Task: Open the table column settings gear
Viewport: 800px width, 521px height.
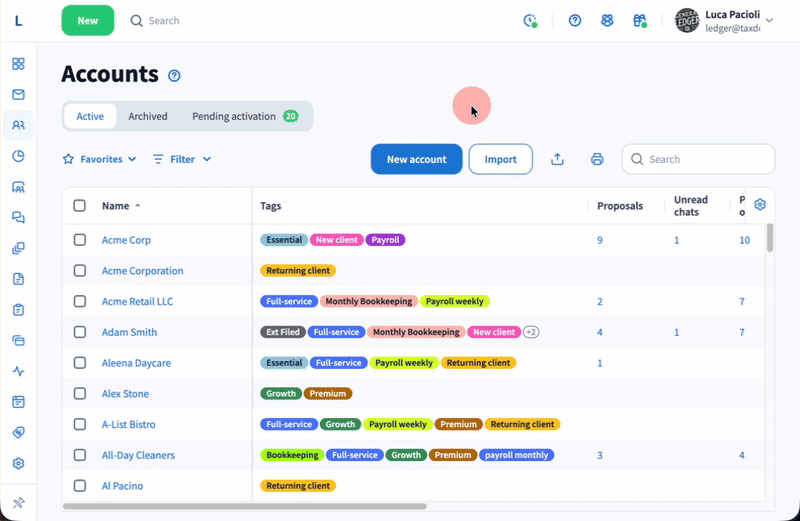Action: [x=760, y=205]
